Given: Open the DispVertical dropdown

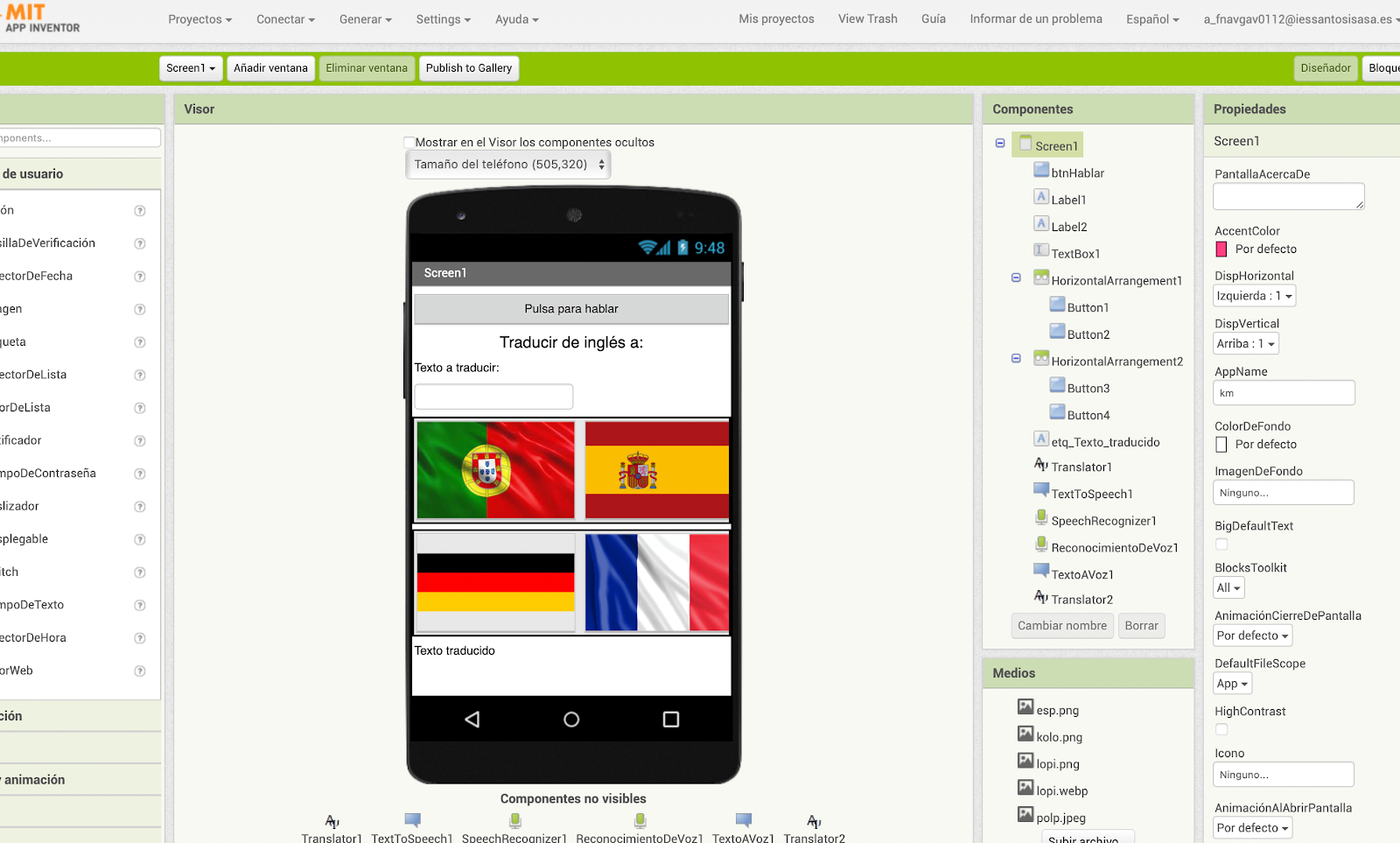Looking at the screenshot, I should pyautogui.click(x=1246, y=344).
